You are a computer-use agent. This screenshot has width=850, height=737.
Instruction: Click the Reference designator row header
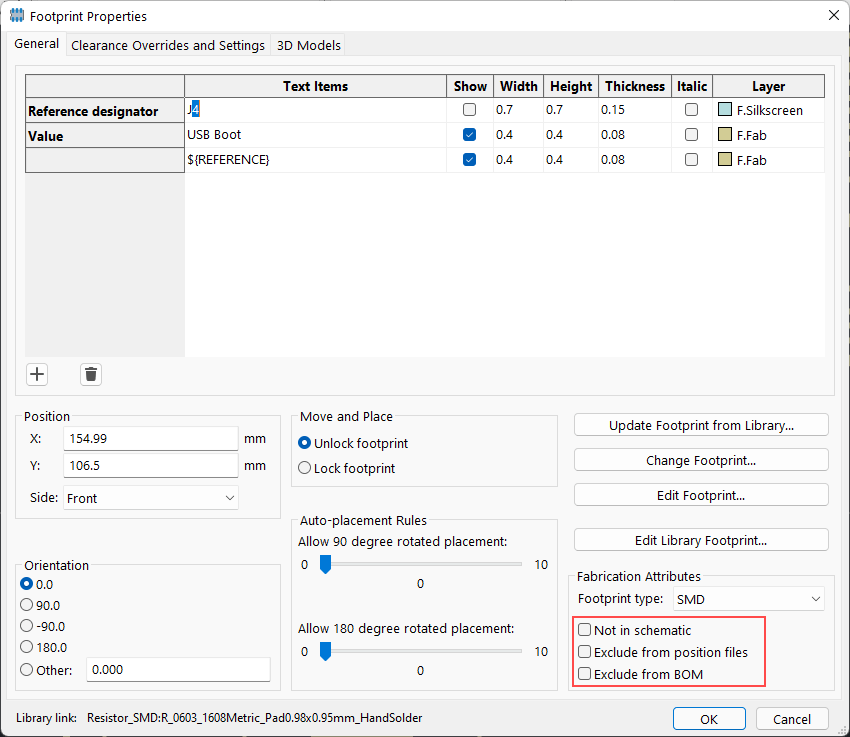105,111
